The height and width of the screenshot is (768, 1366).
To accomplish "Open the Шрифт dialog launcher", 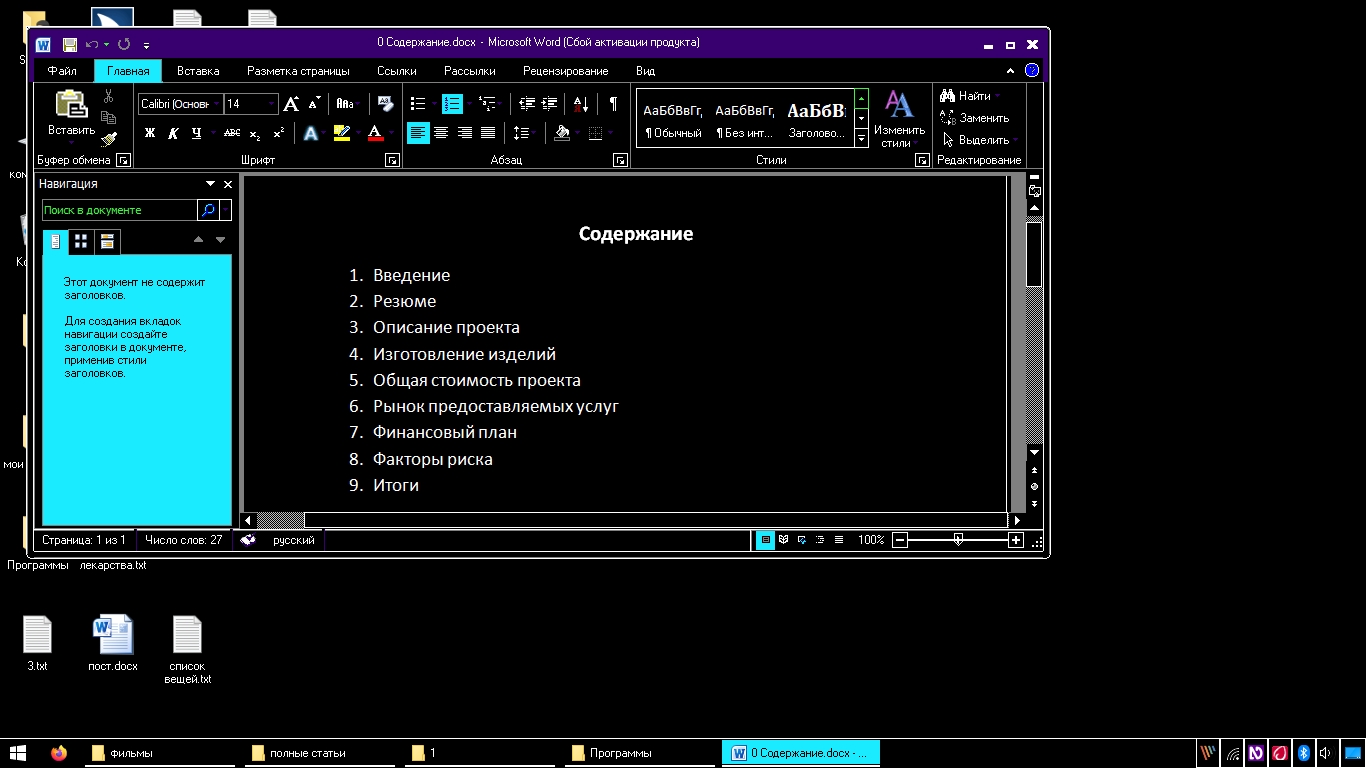I will (x=392, y=160).
